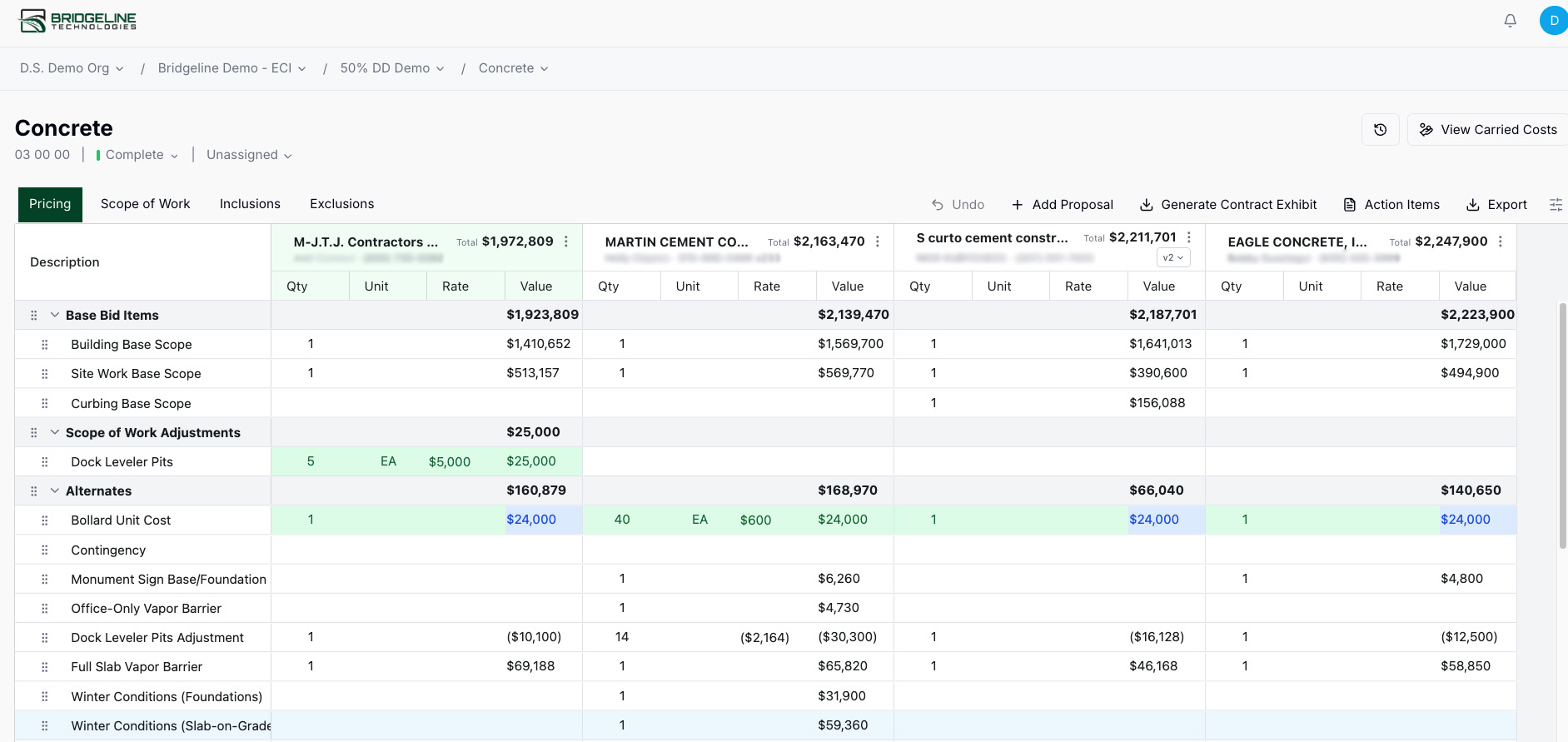The width and height of the screenshot is (1568, 742).
Task: Click Monument Sign Base/Foundation drag handle
Action: [45, 580]
